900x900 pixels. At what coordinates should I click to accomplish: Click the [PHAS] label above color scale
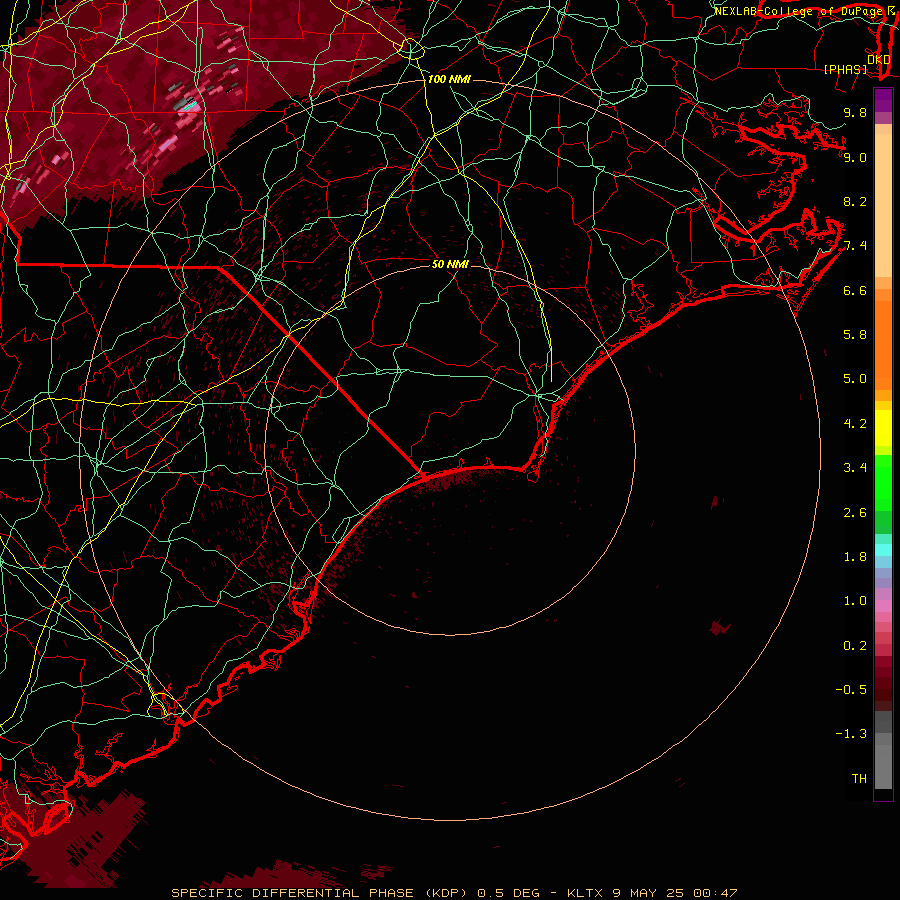coord(845,70)
